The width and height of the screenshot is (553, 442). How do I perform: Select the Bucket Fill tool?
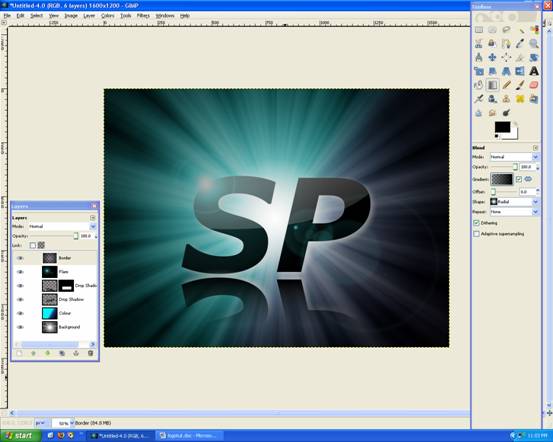(479, 85)
